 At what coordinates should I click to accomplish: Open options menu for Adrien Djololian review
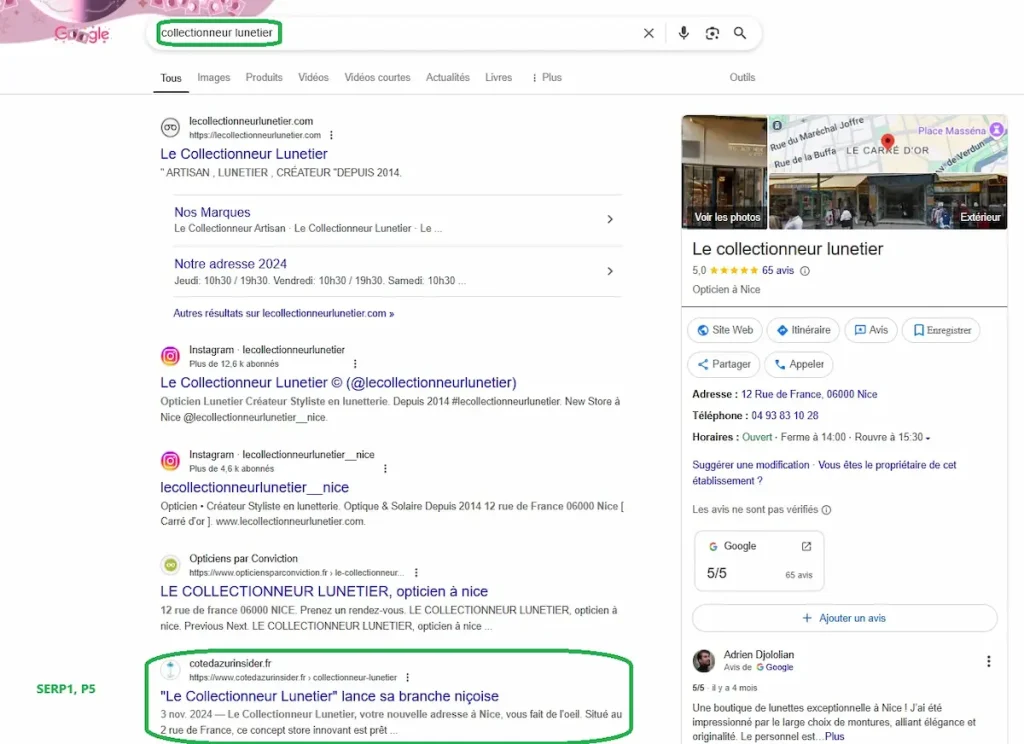[x=988, y=661]
